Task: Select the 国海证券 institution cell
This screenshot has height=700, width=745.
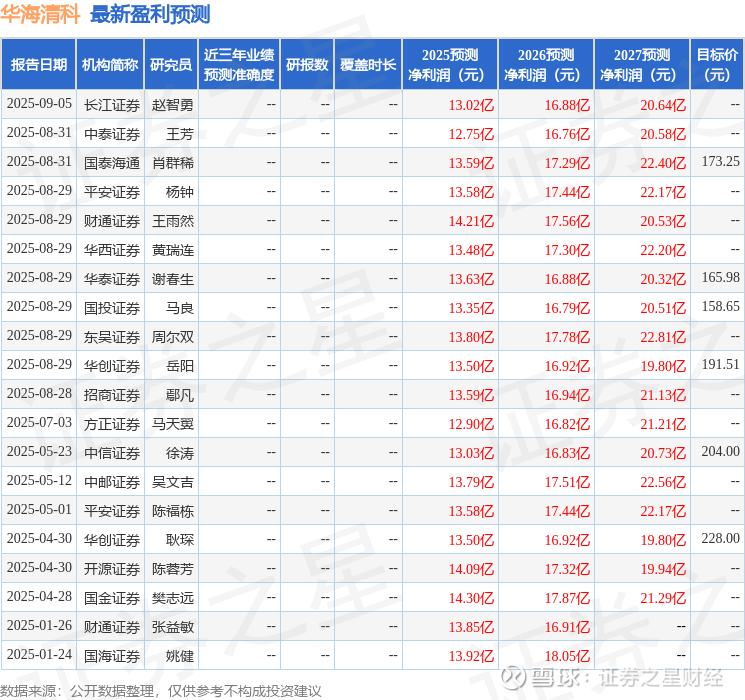Action: pyautogui.click(x=112, y=656)
